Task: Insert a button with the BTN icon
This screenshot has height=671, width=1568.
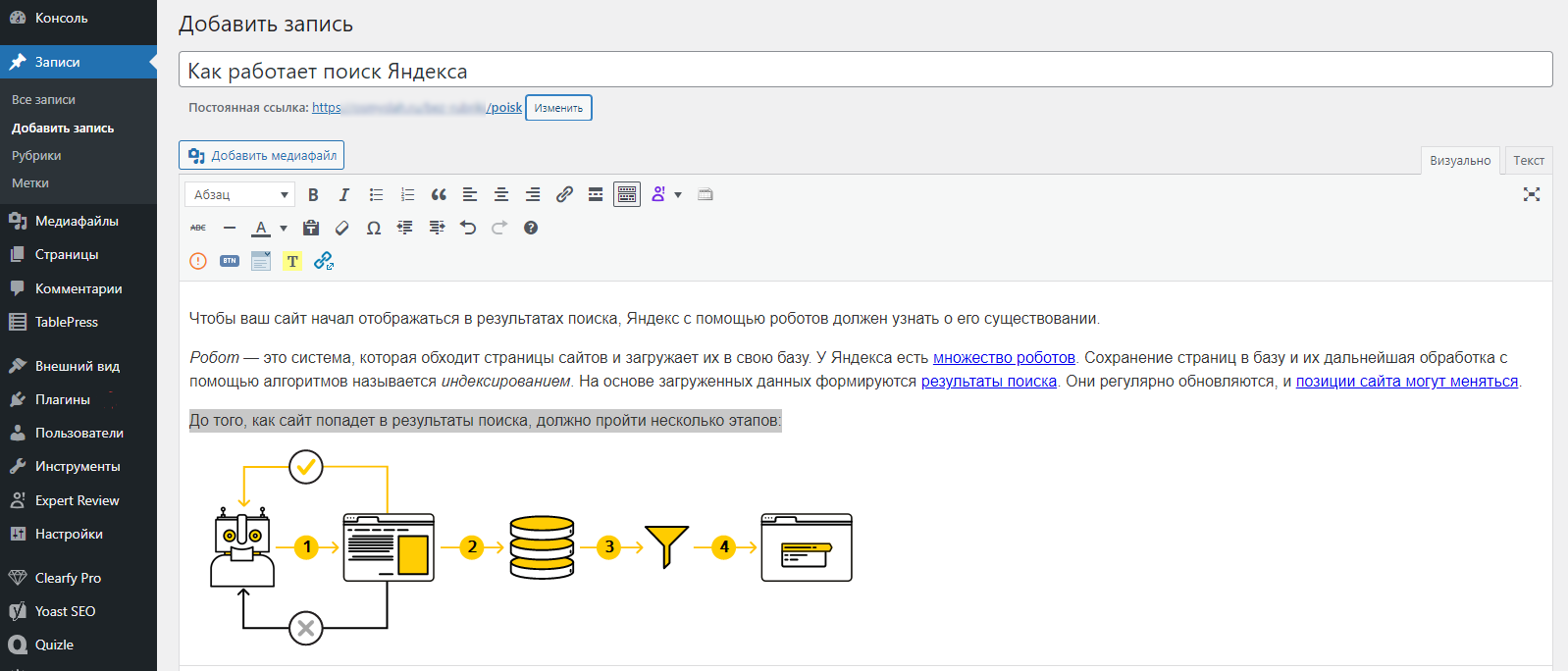Action: (x=230, y=261)
